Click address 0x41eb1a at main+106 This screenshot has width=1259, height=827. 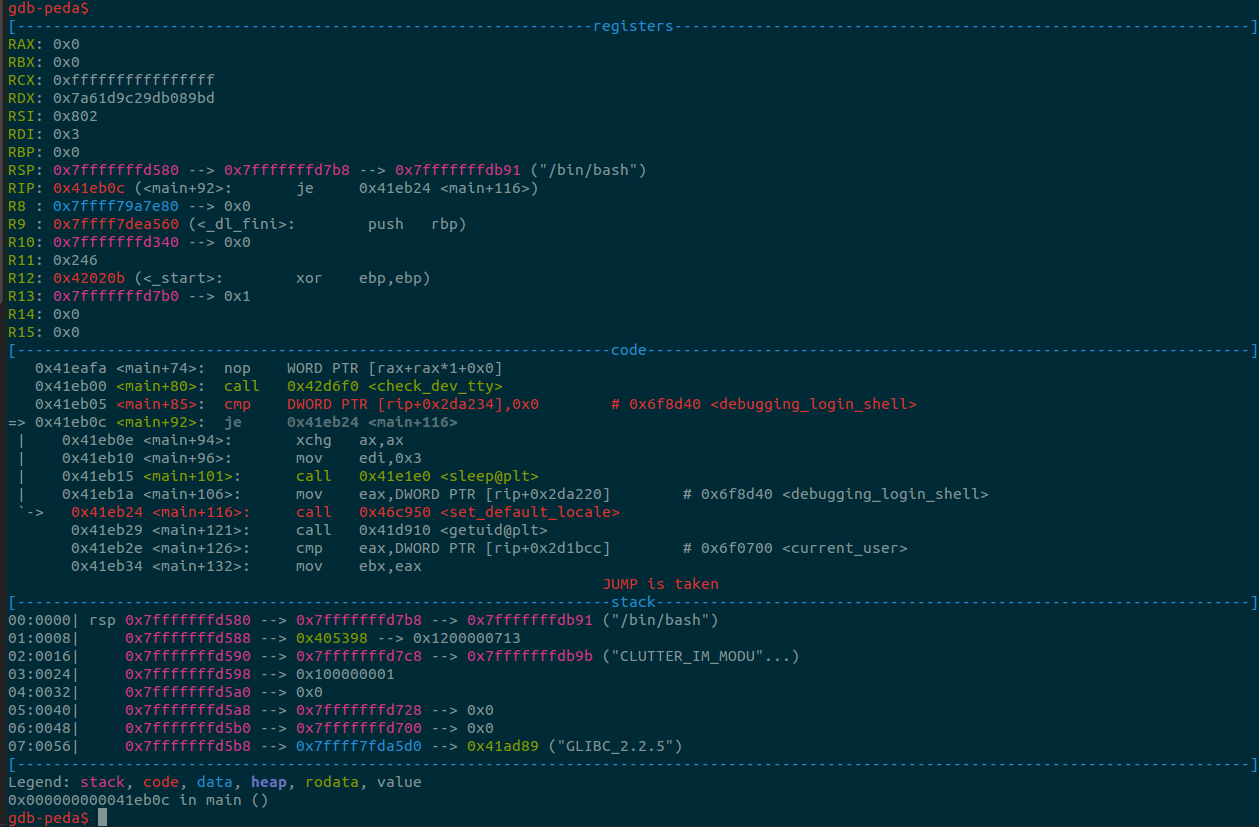(x=98, y=494)
